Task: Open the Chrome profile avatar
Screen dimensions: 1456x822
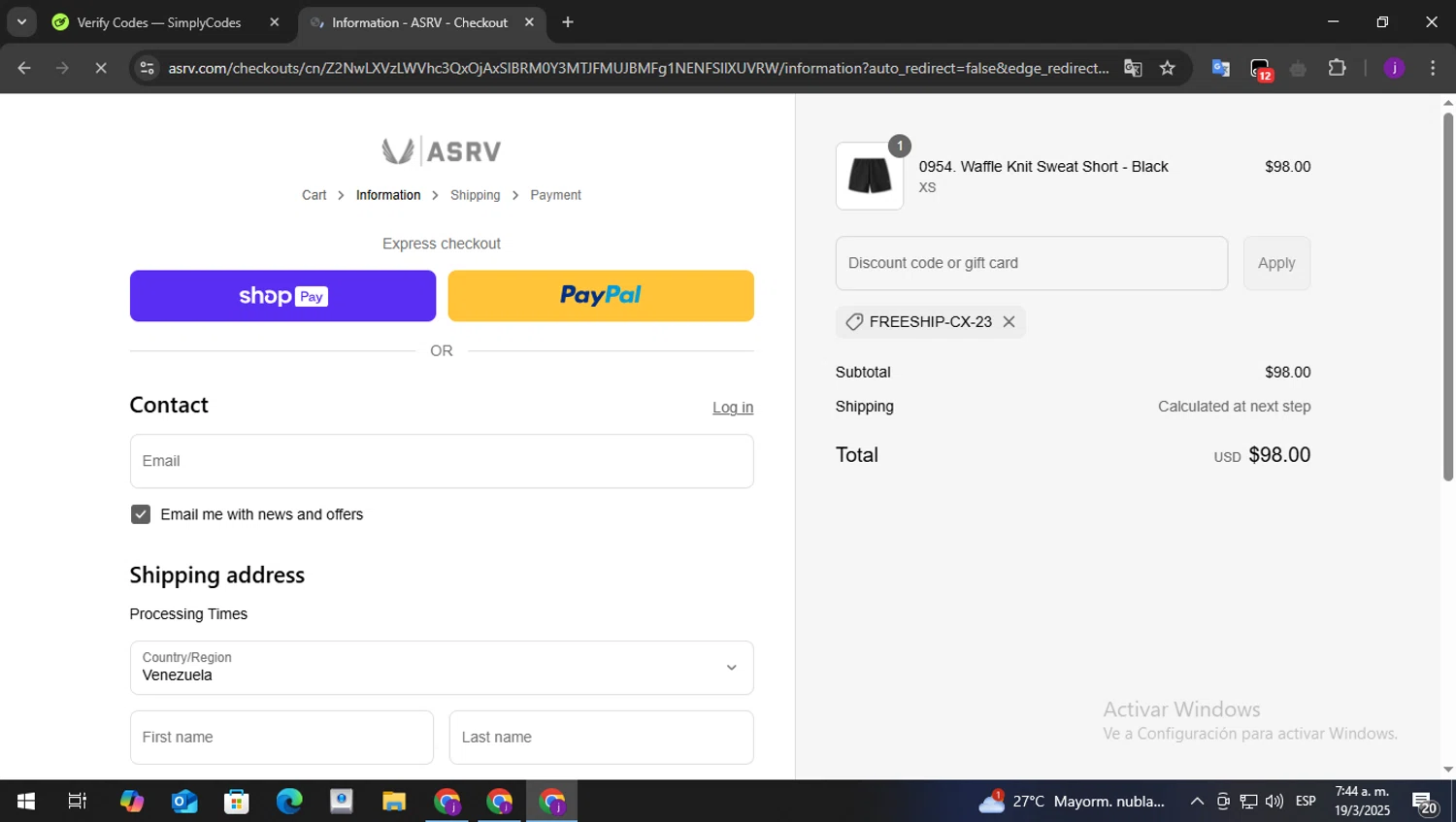Action: pos(1394,68)
